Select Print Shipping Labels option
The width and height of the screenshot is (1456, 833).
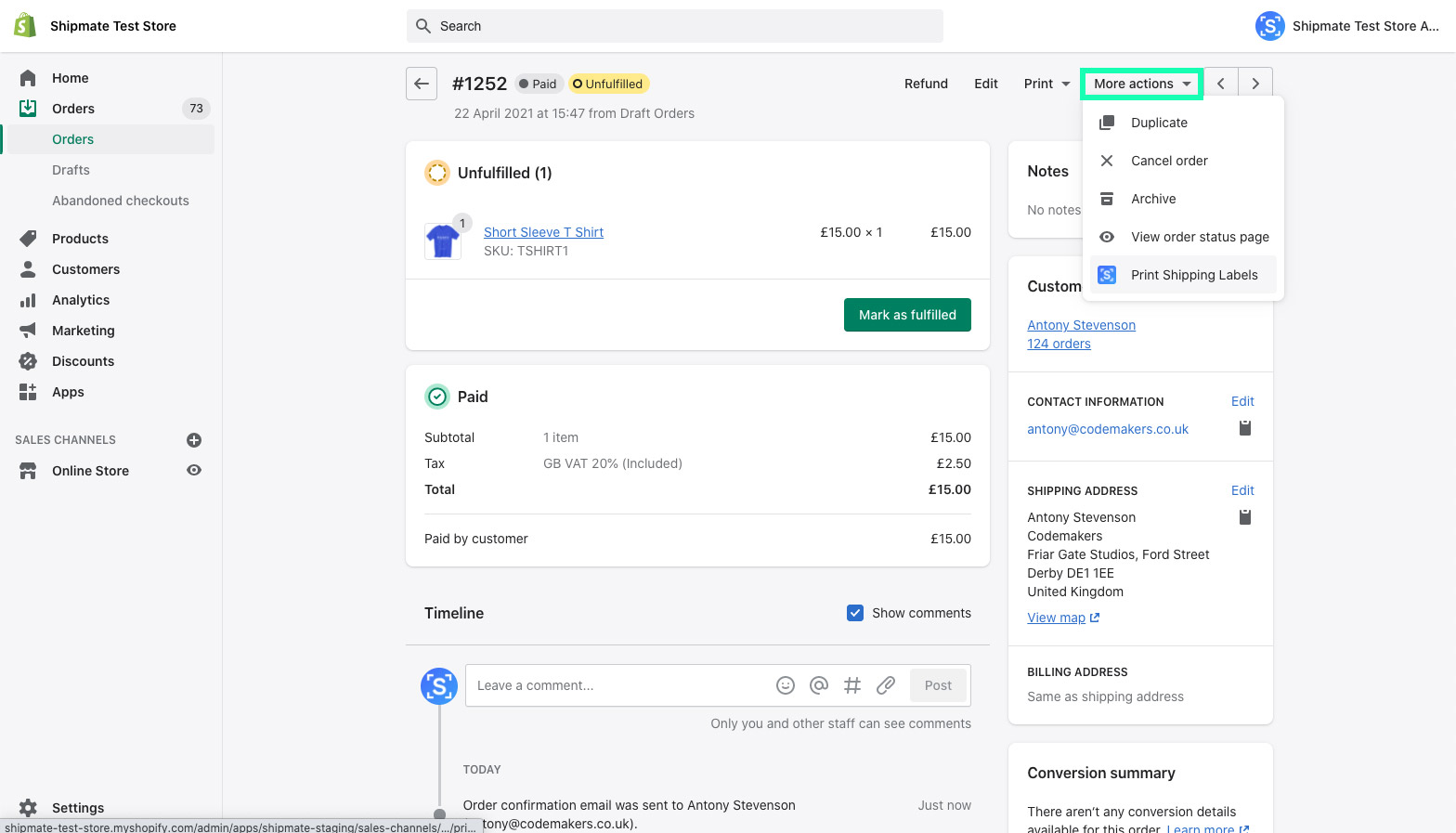click(1183, 275)
